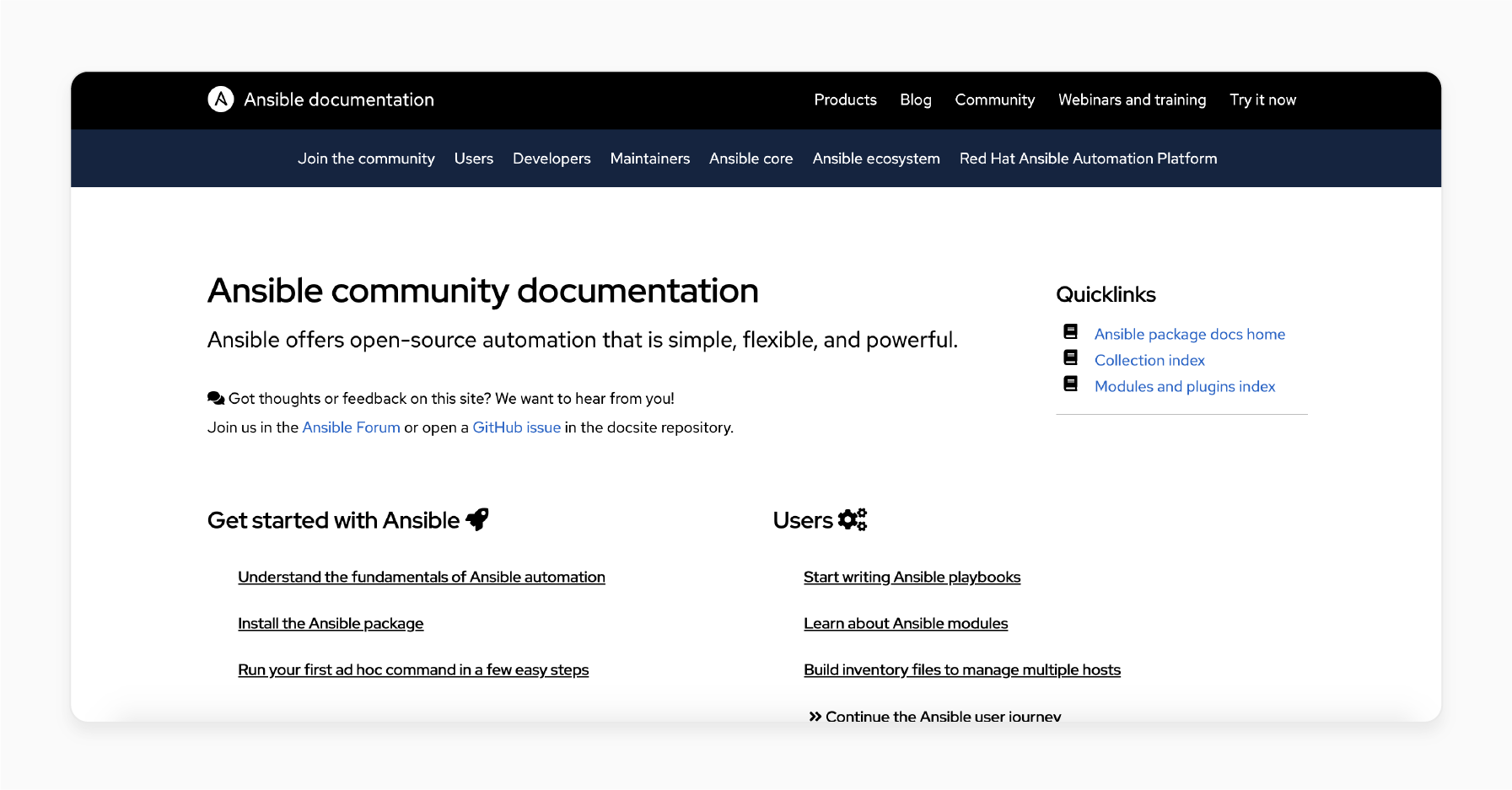
Task: Open Ansible package docs home quicklink
Action: click(x=1190, y=334)
